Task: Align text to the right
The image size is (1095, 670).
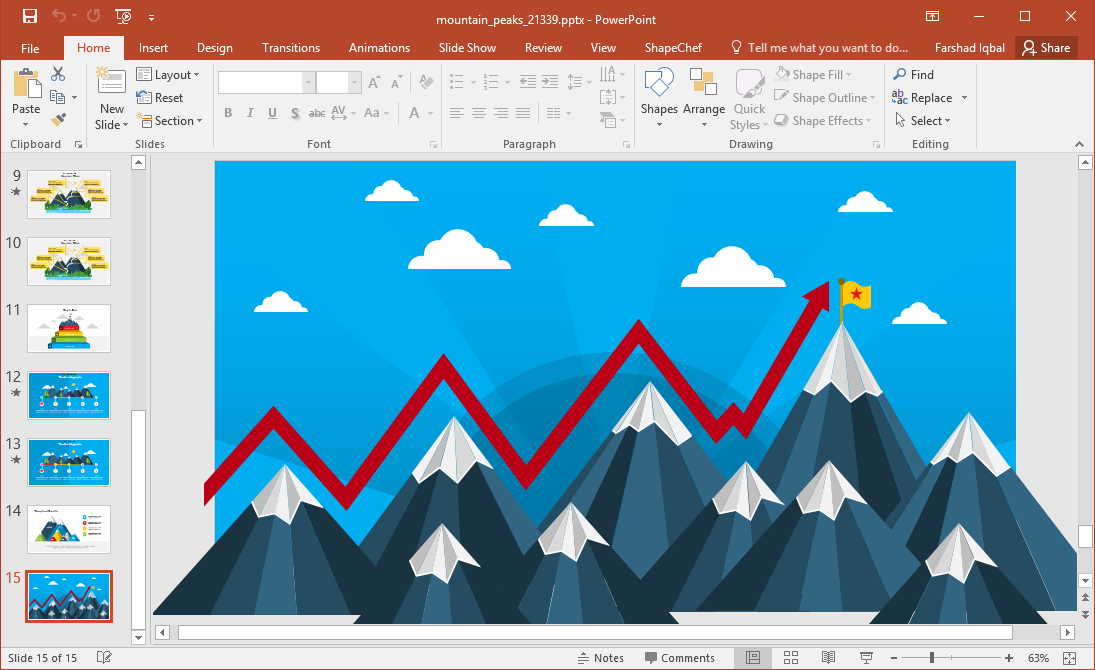Action: point(501,112)
